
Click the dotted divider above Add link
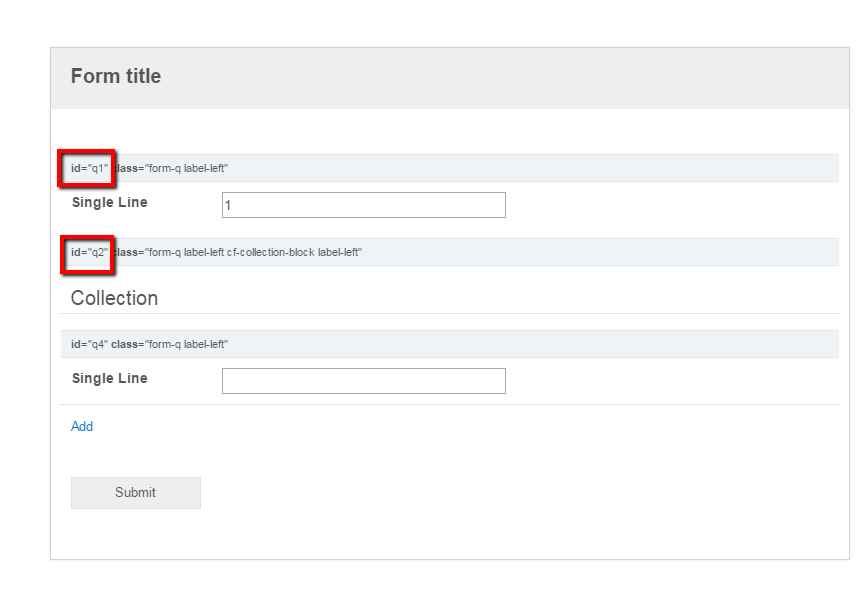[x=450, y=404]
